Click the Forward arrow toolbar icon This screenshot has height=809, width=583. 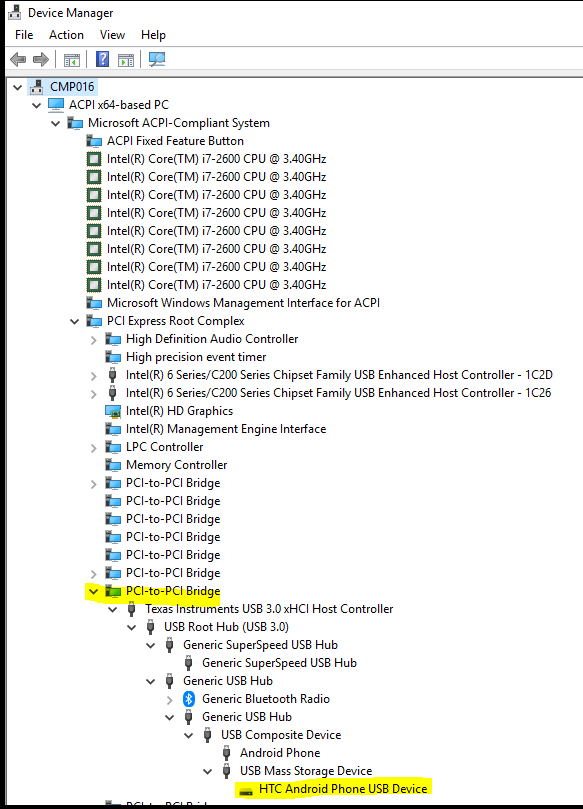tap(41, 59)
